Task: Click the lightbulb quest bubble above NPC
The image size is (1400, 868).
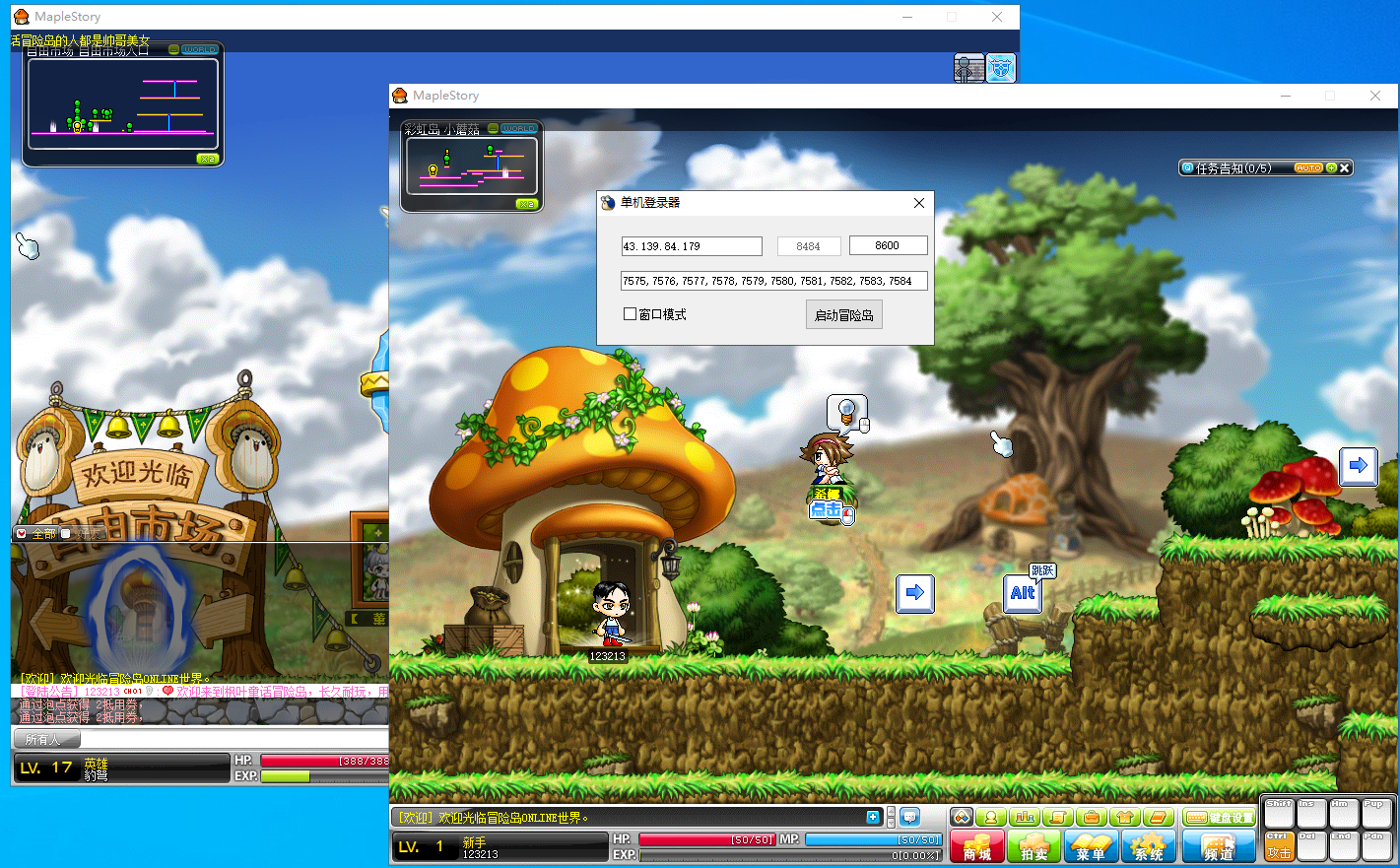Action: [x=845, y=413]
